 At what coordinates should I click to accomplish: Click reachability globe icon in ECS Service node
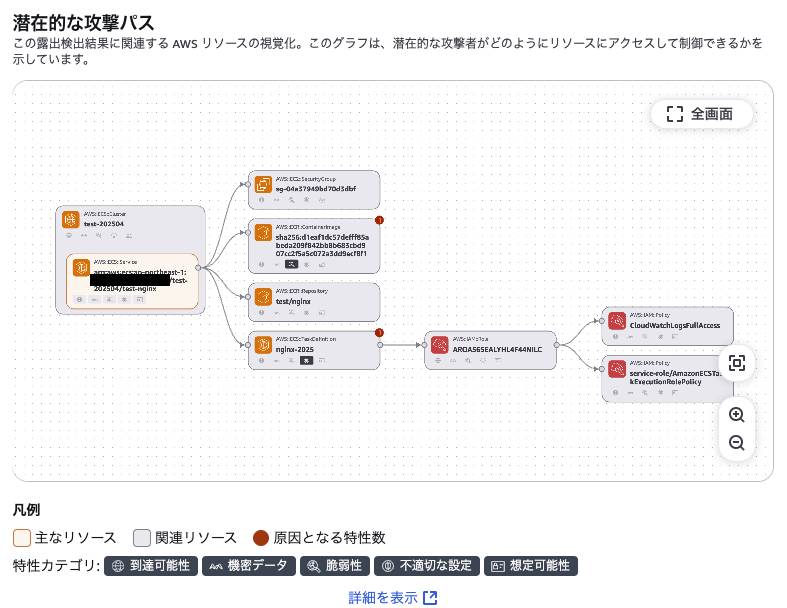(x=79, y=299)
